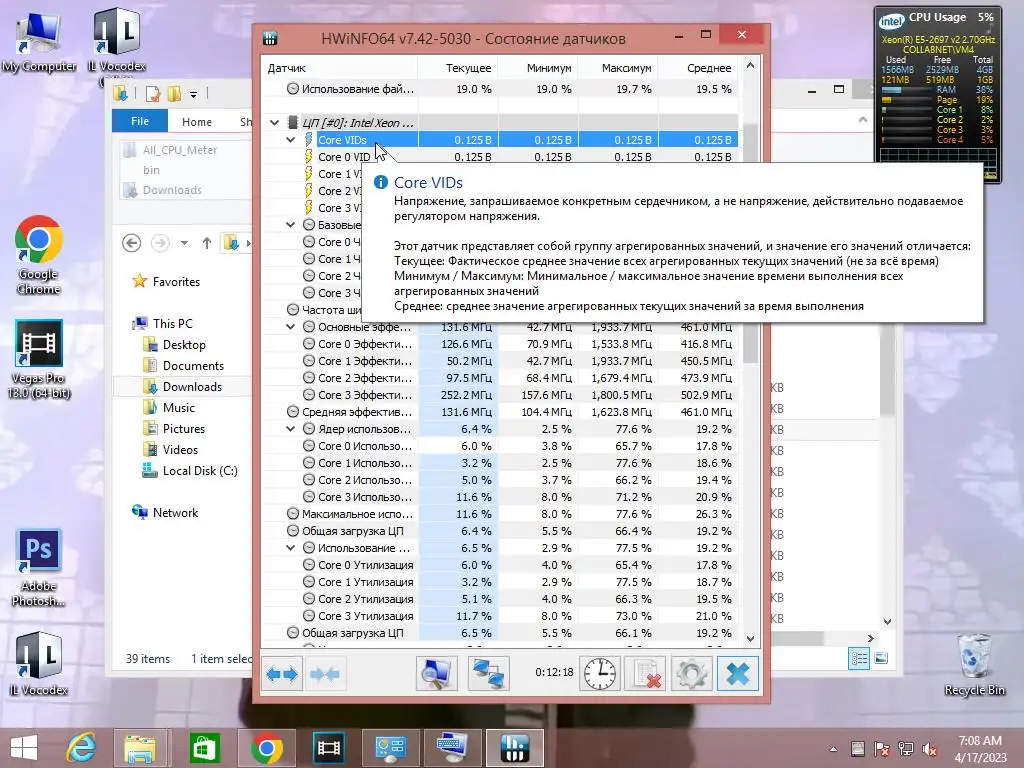Image resolution: width=1024 pixels, height=768 pixels.
Task: Click the Среднее column header
Action: pos(698,68)
